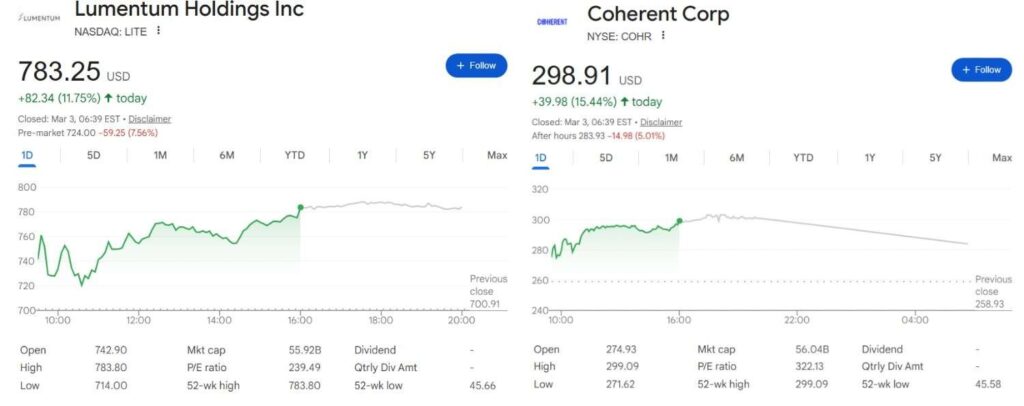
Task: Click Coherent Previous close label
Action: coord(993,285)
